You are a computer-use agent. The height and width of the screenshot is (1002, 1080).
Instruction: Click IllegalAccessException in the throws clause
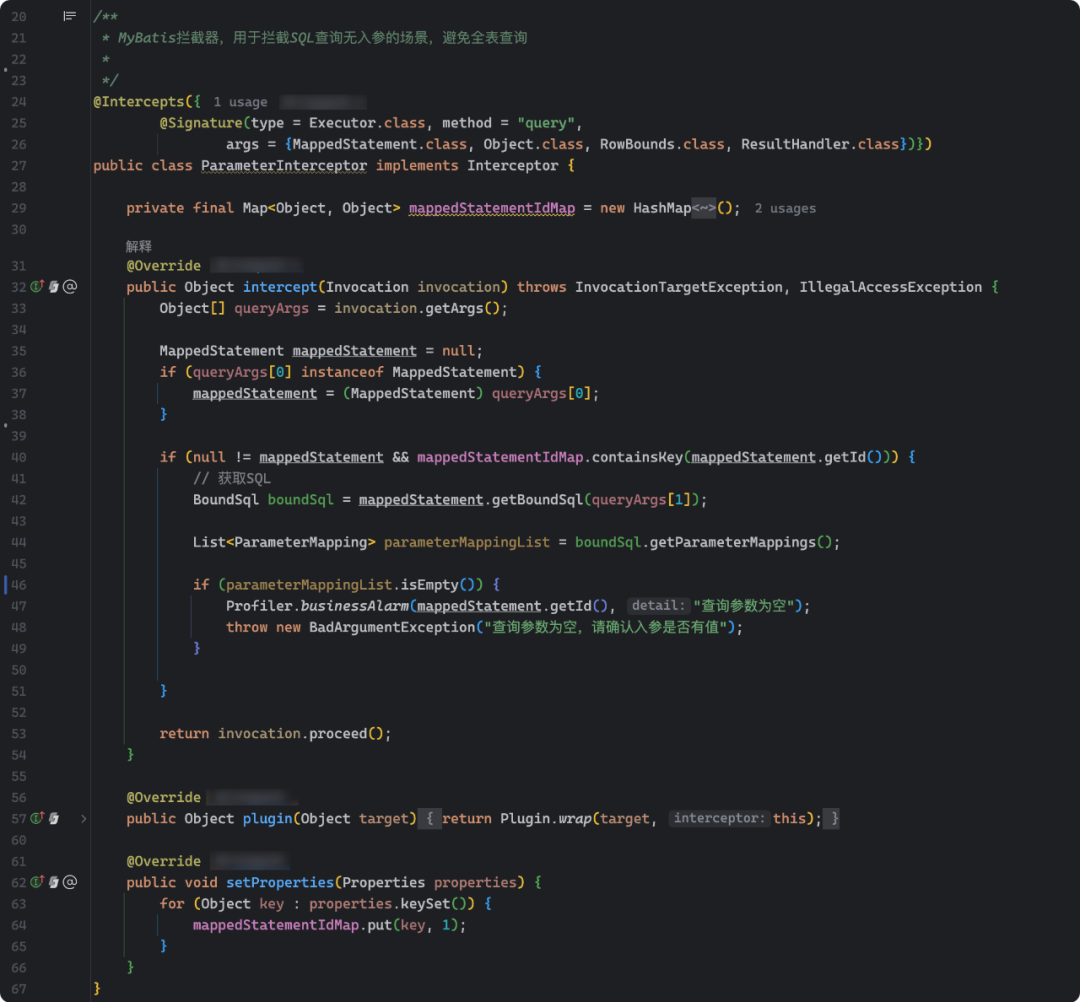891,286
